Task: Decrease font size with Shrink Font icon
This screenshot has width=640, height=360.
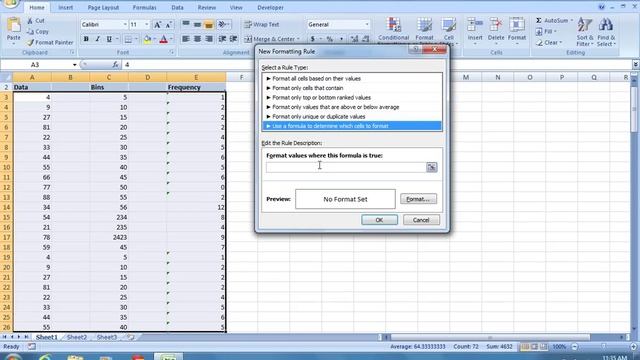Action: [168, 25]
